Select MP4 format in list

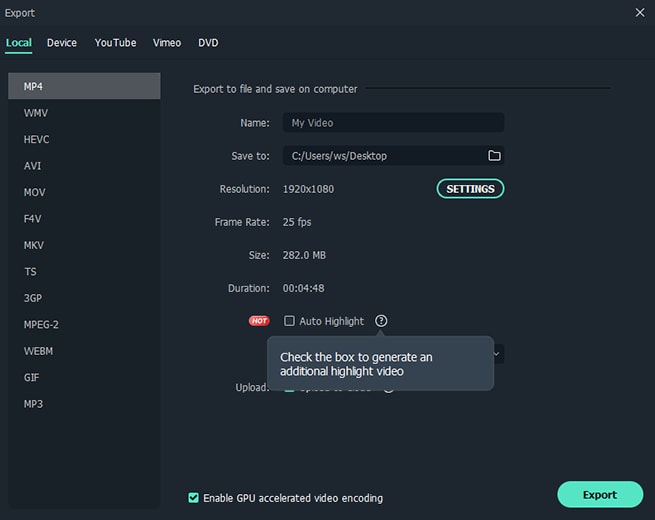click(84, 86)
